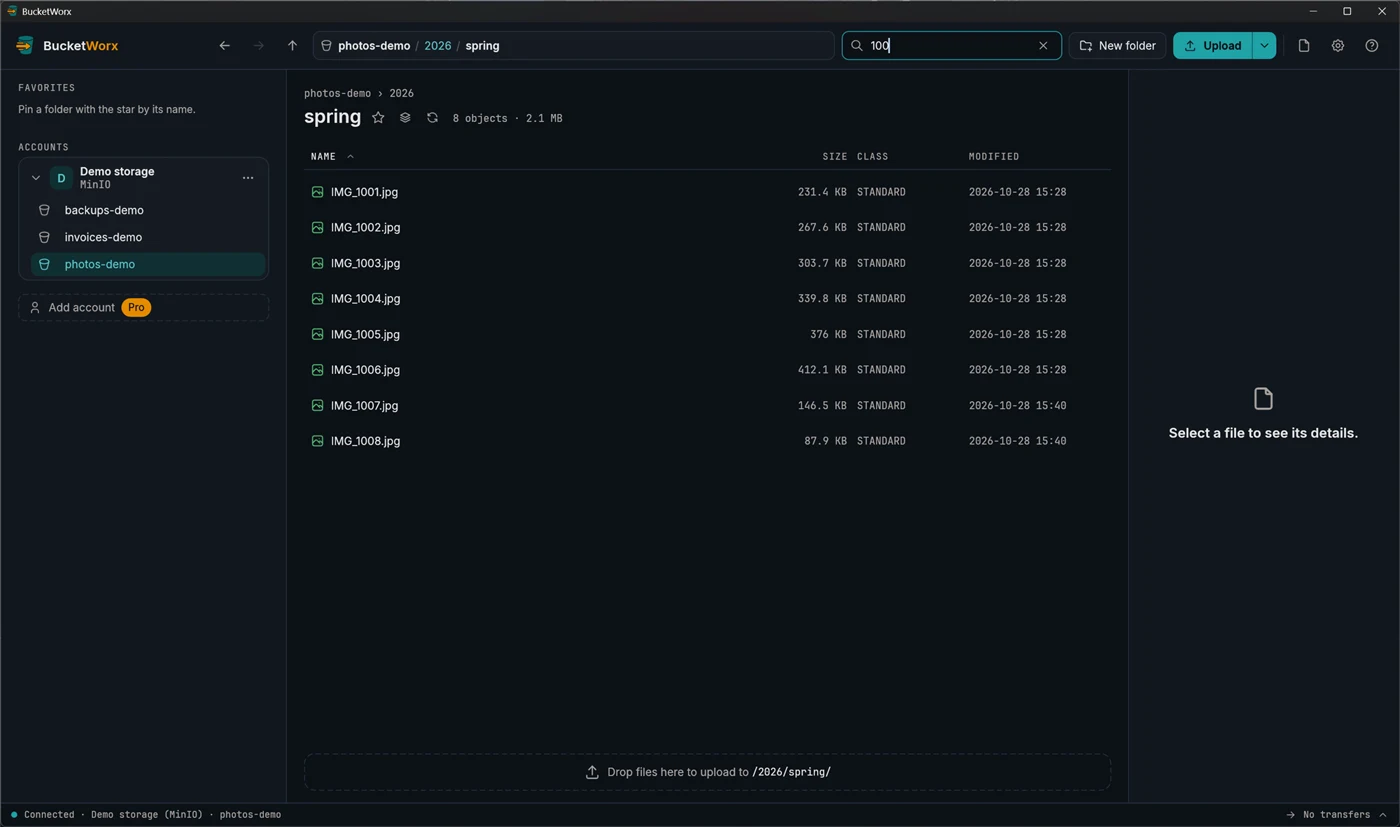Image resolution: width=1400 pixels, height=827 pixels.
Task: Select the invoices-demo bucket
Action: [148, 238]
